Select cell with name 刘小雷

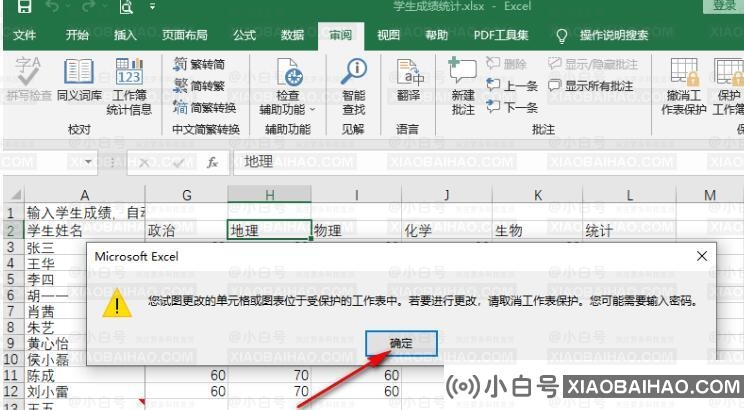84,391
